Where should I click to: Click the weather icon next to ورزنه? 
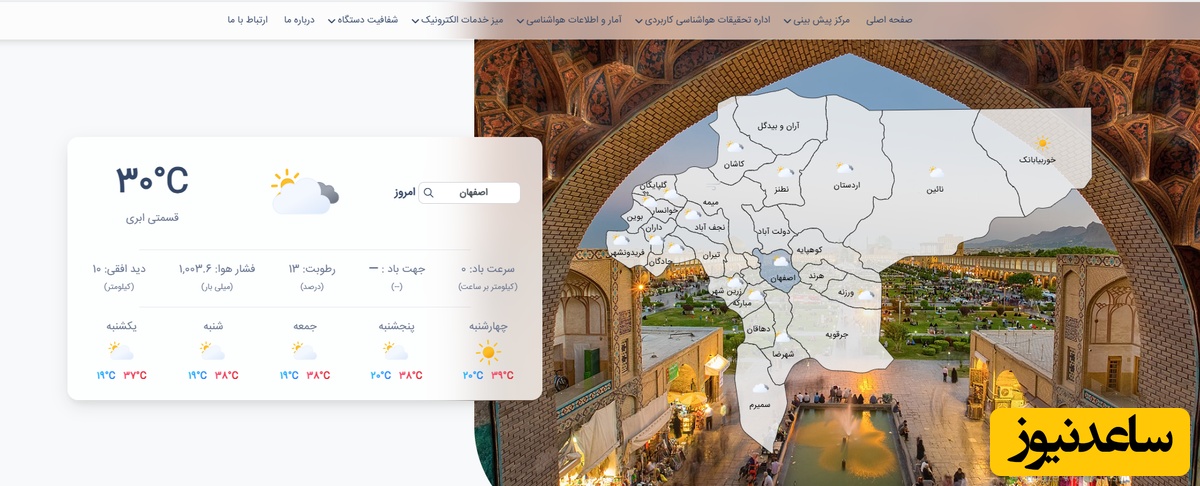pyautogui.click(x=864, y=294)
